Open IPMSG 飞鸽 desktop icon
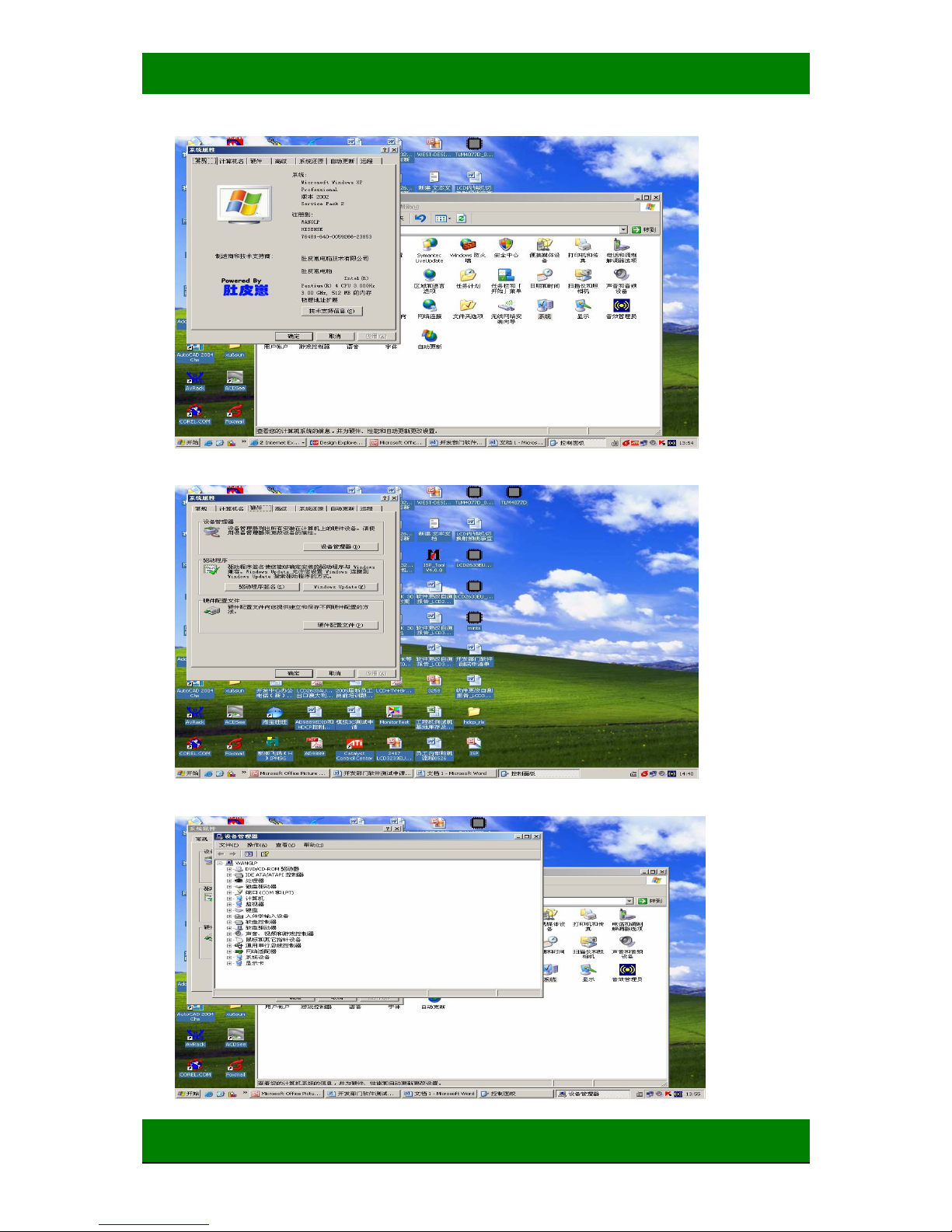The width and height of the screenshot is (952, 1232). pos(274,749)
